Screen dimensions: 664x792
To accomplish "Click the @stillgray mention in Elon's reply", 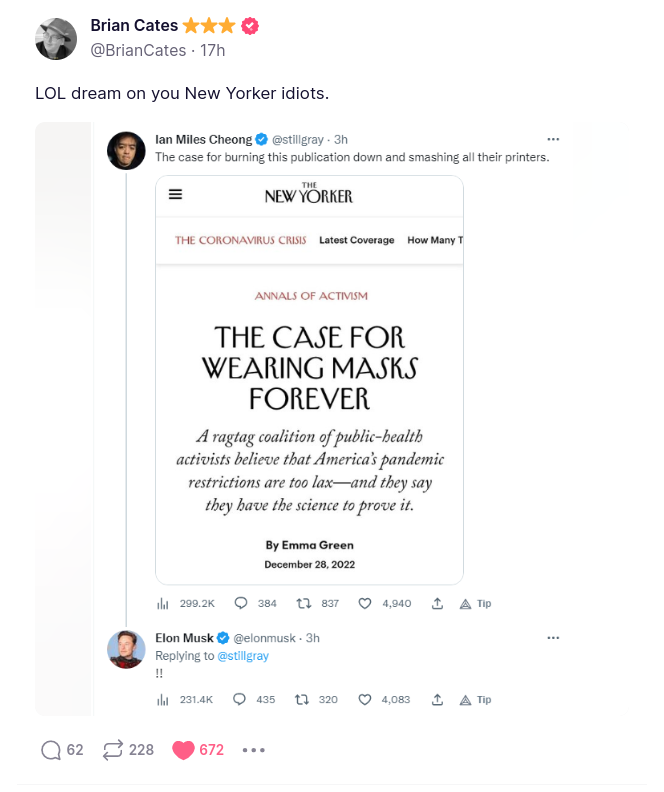I will click(243, 656).
